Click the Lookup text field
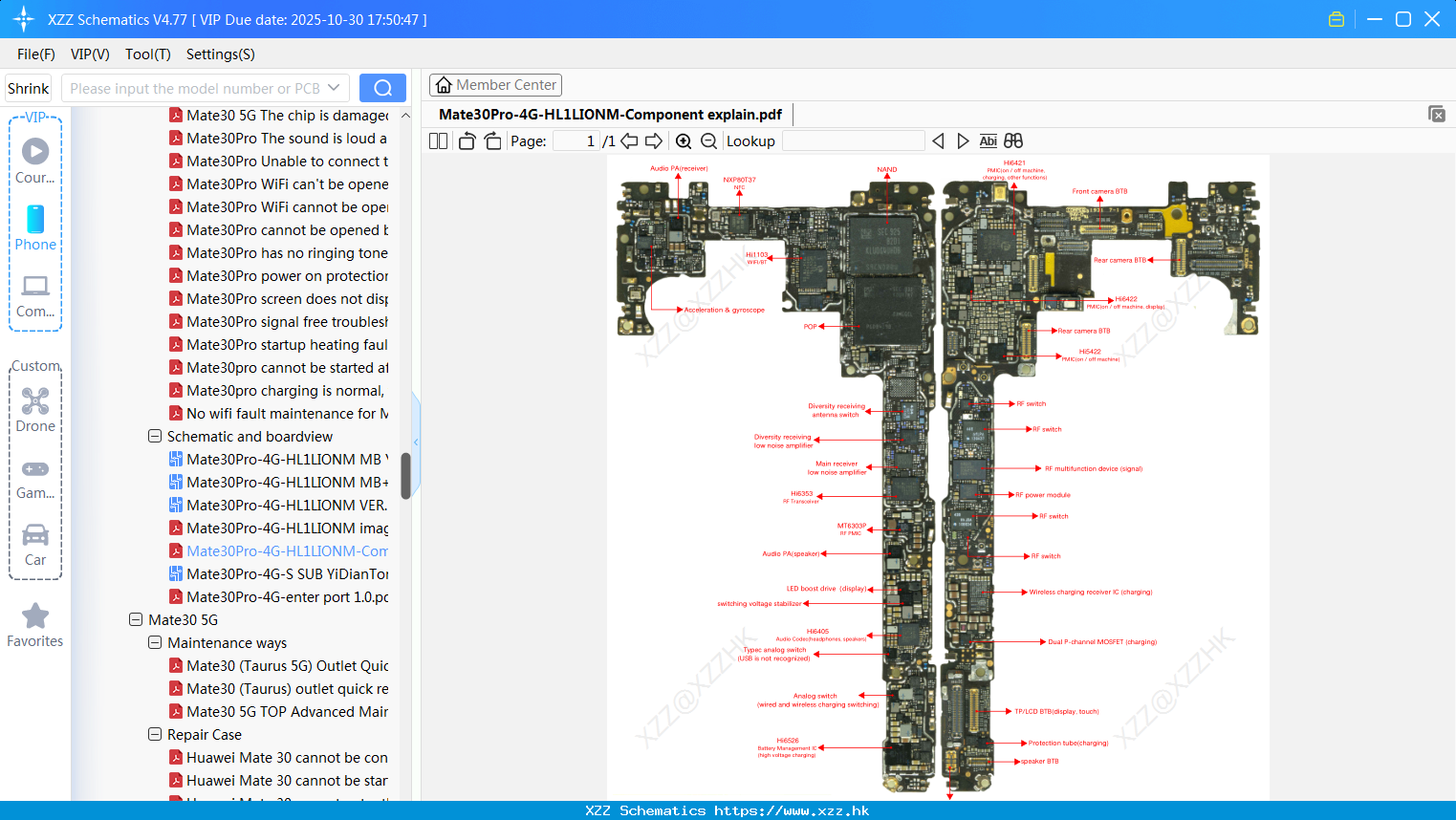This screenshot has height=820, width=1456. pyautogui.click(x=853, y=141)
